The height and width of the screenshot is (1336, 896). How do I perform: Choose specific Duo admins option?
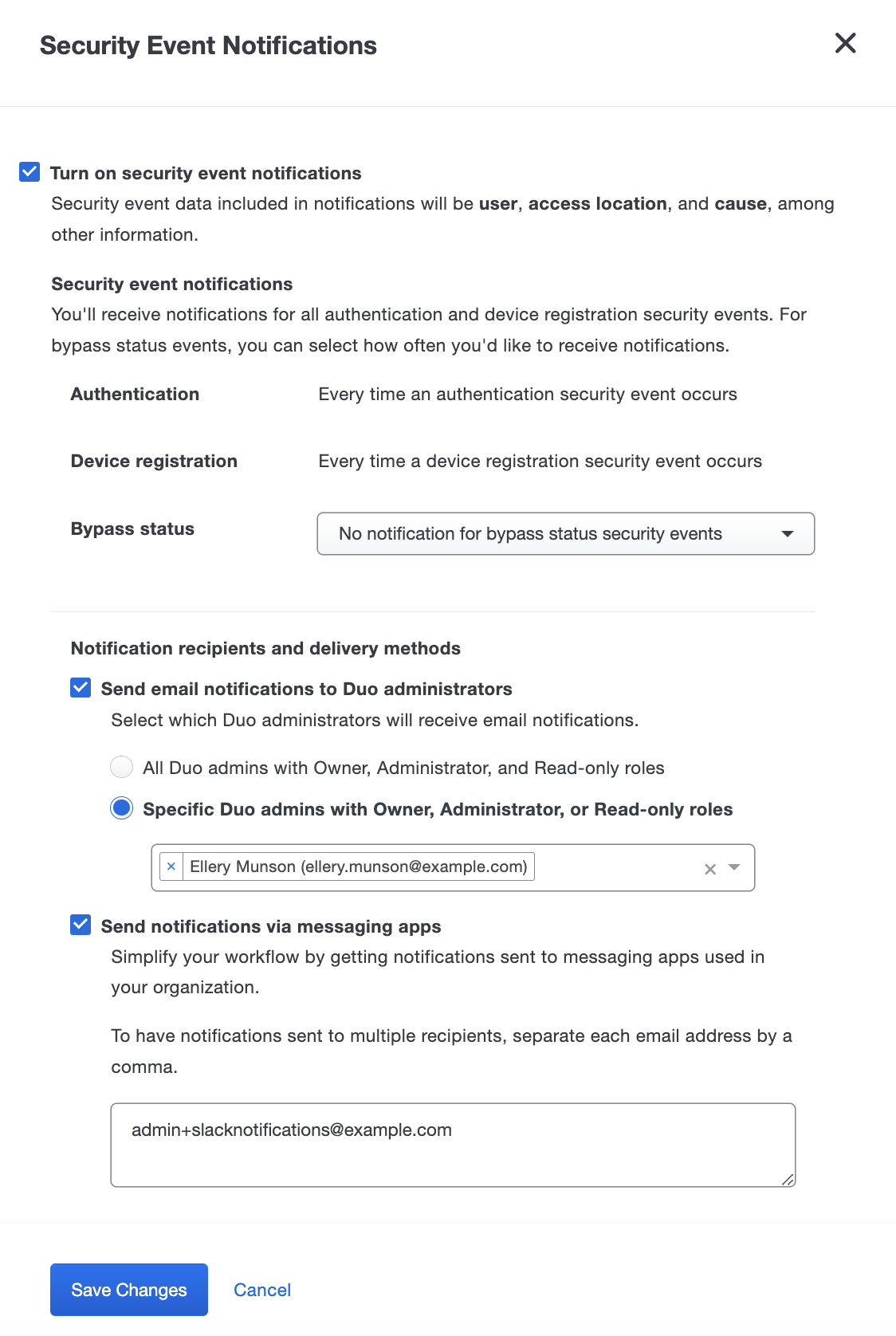tap(121, 808)
